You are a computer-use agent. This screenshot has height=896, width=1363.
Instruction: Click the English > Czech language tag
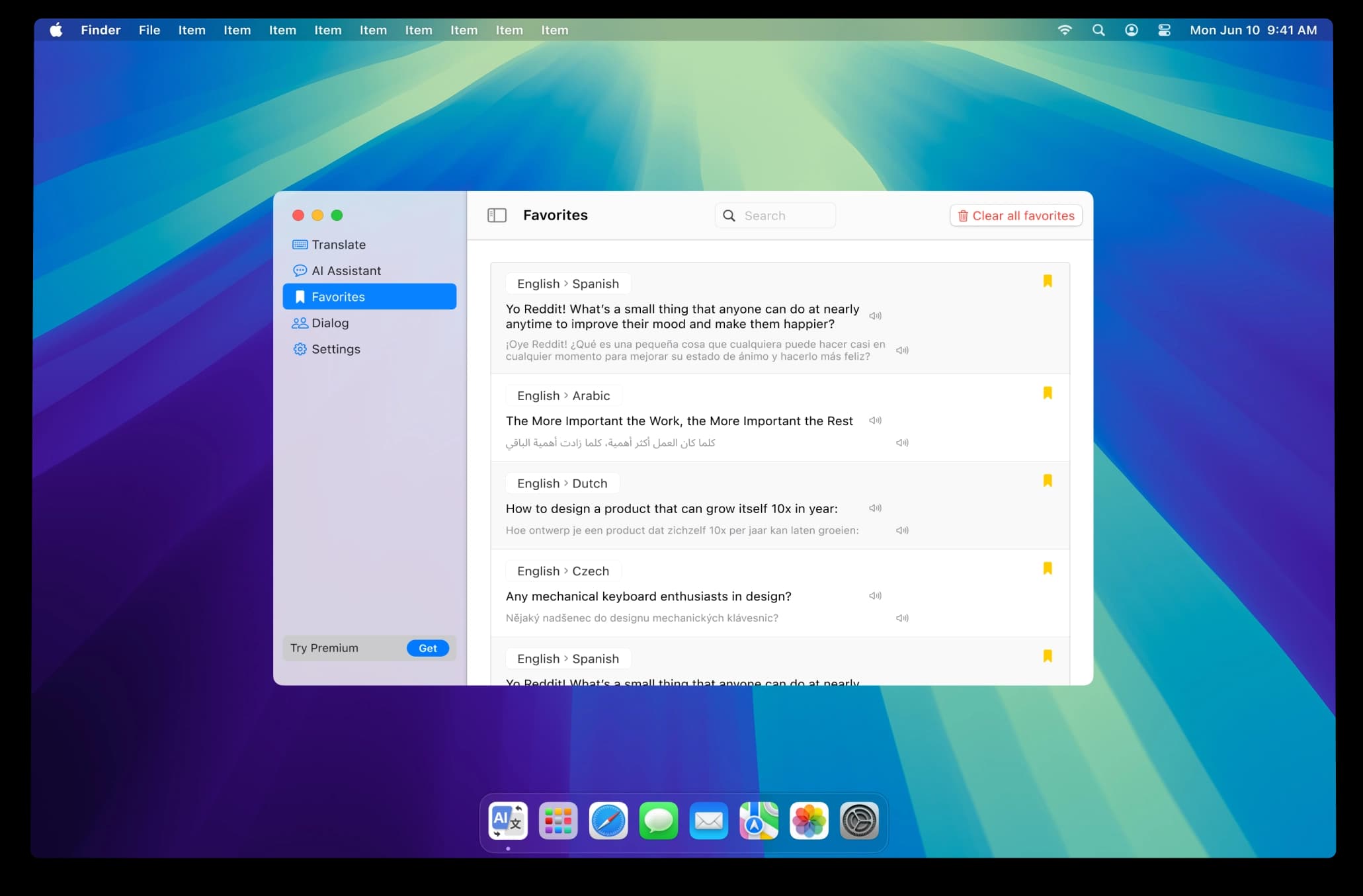coord(563,571)
